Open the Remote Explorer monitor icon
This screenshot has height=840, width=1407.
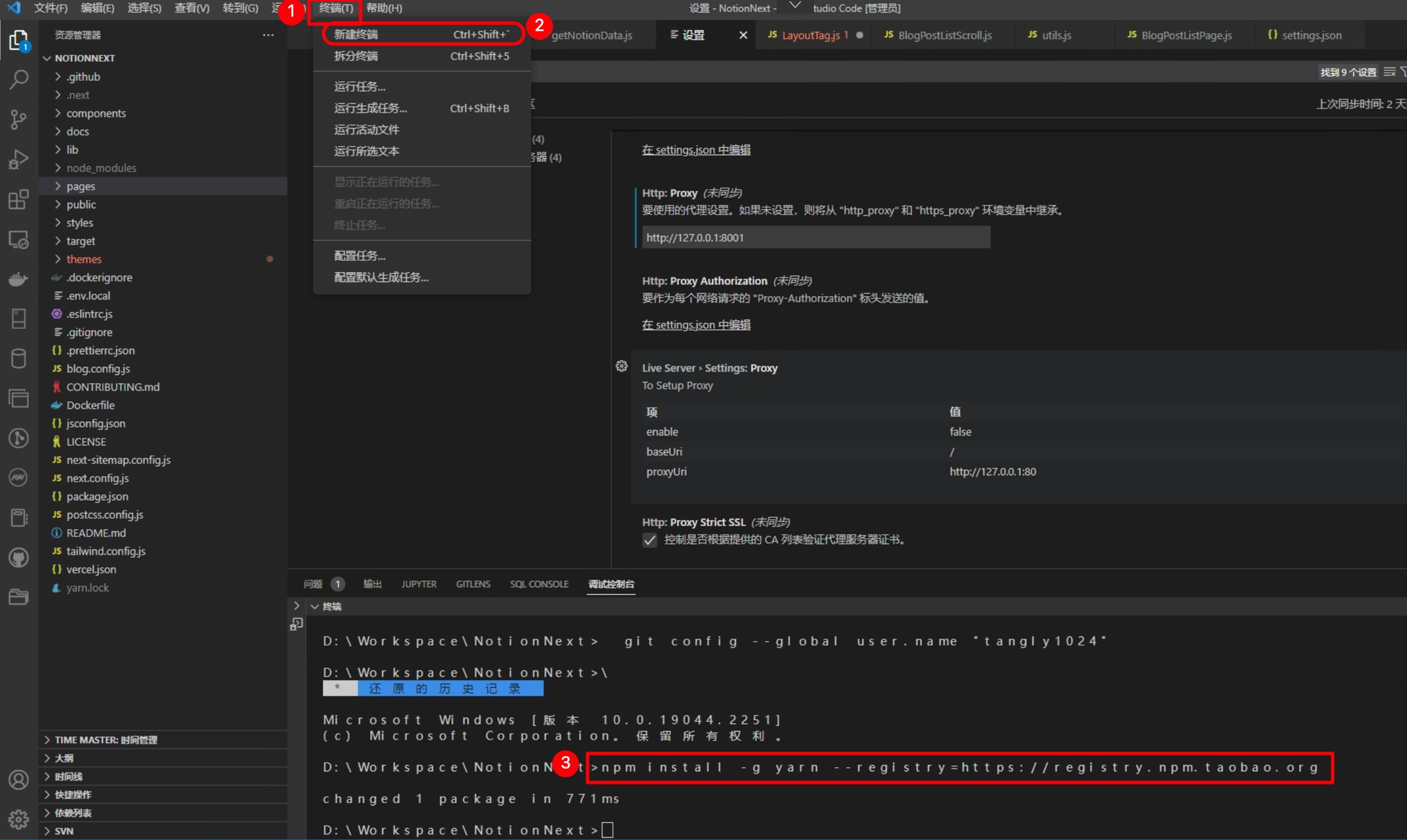(x=19, y=239)
